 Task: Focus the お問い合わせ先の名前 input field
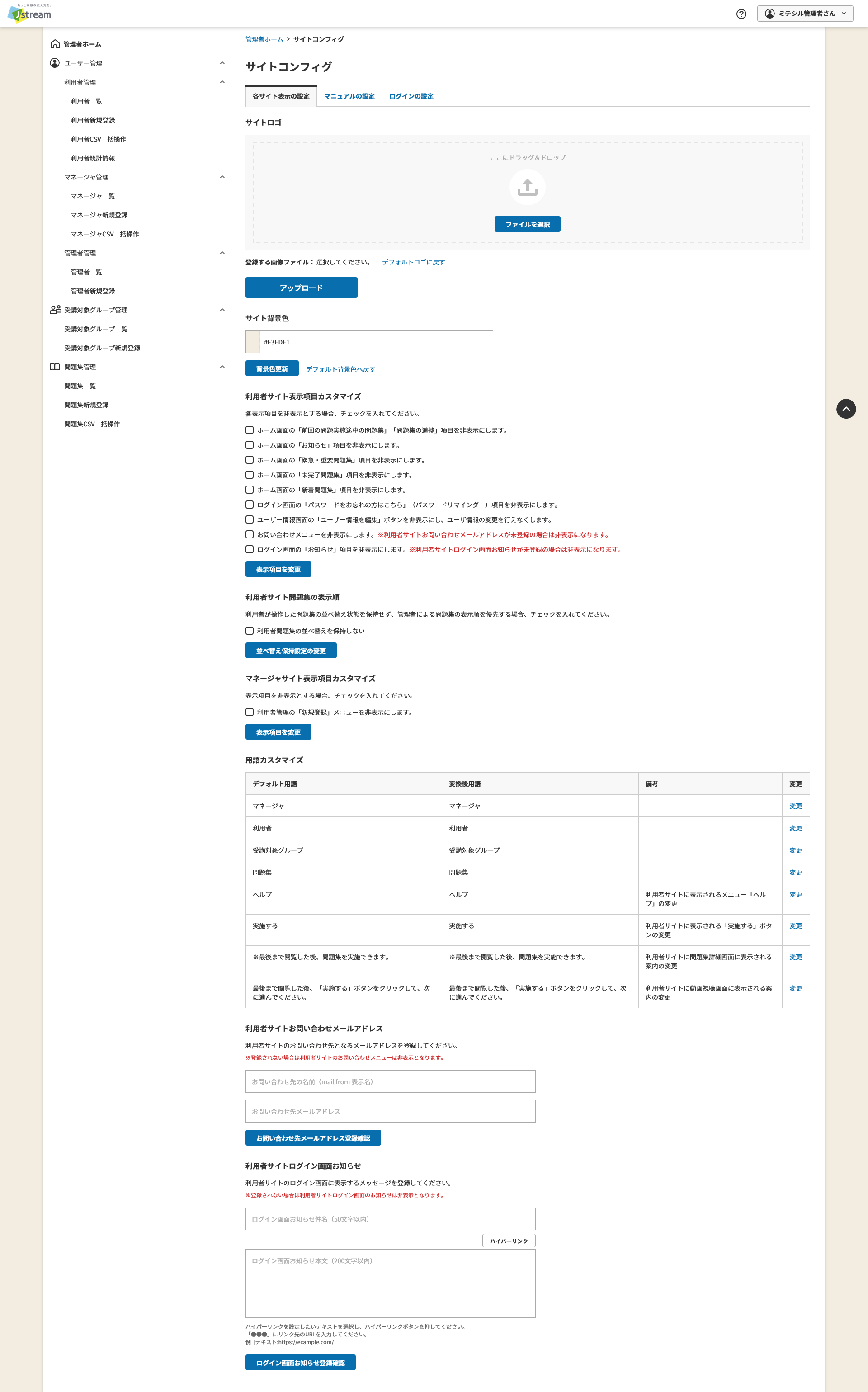390,1081
